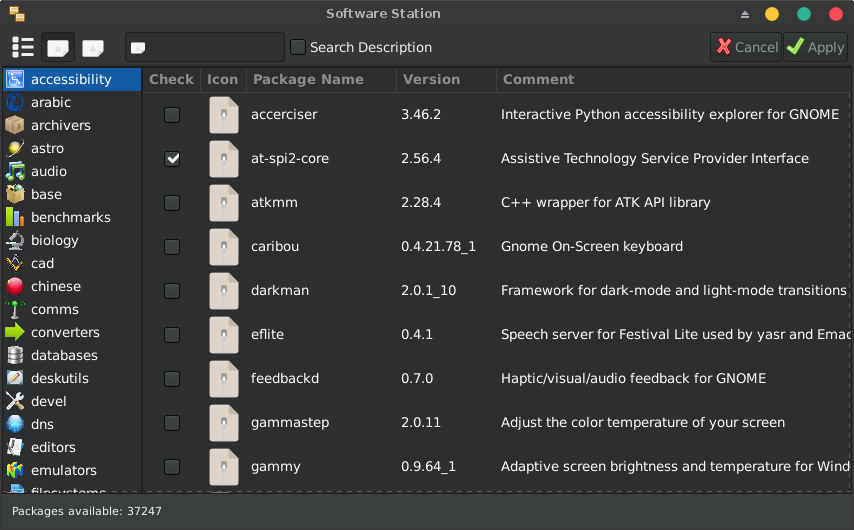Tick the atkmm package checkbox
This screenshot has width=854, height=530.
(172, 203)
